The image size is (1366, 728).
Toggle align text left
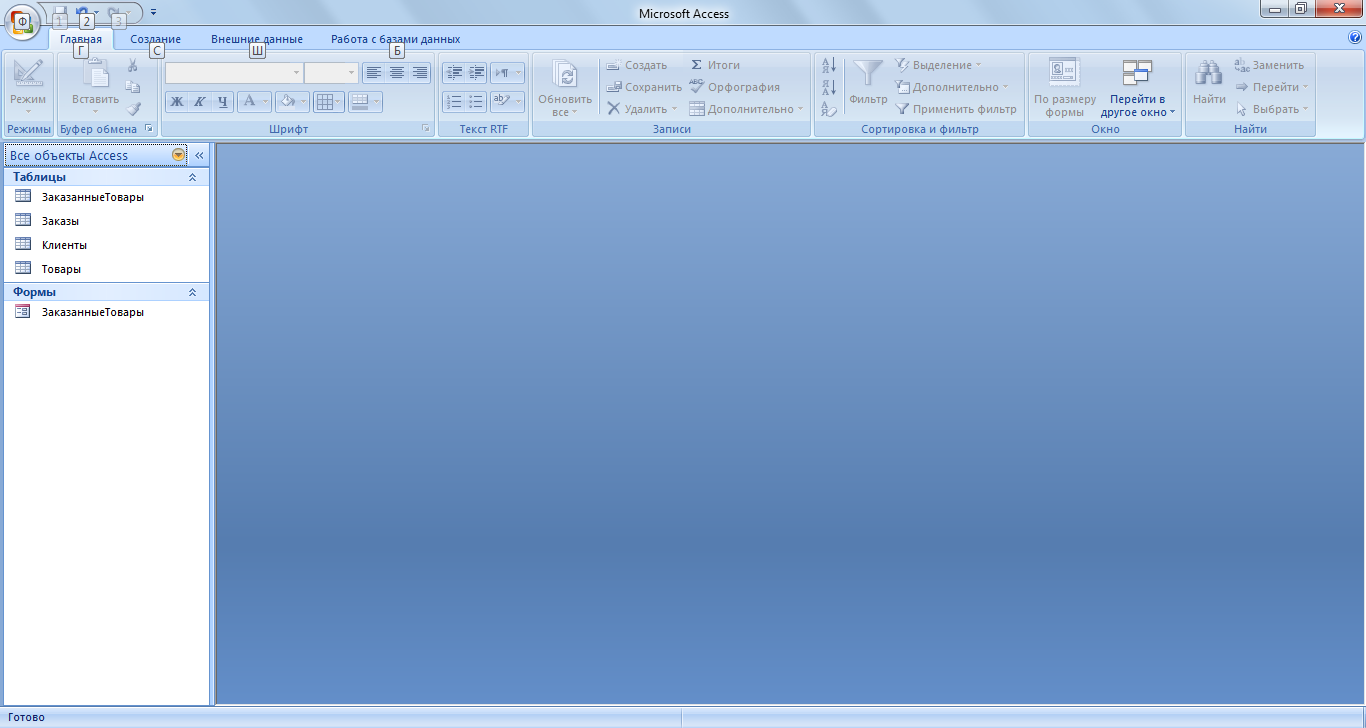point(374,73)
